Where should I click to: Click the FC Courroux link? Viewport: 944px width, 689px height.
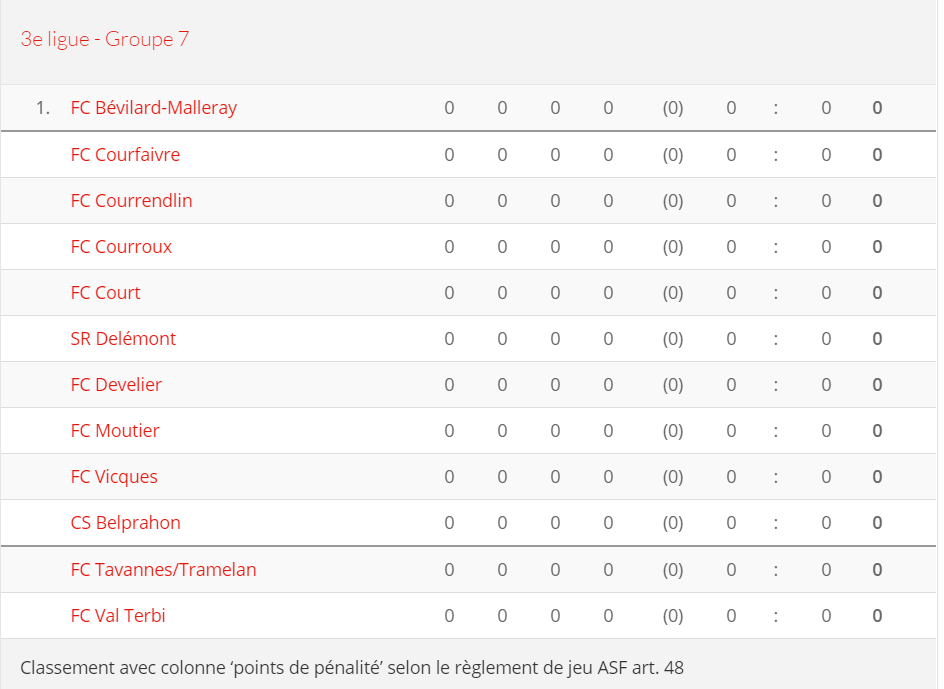pyautogui.click(x=121, y=247)
